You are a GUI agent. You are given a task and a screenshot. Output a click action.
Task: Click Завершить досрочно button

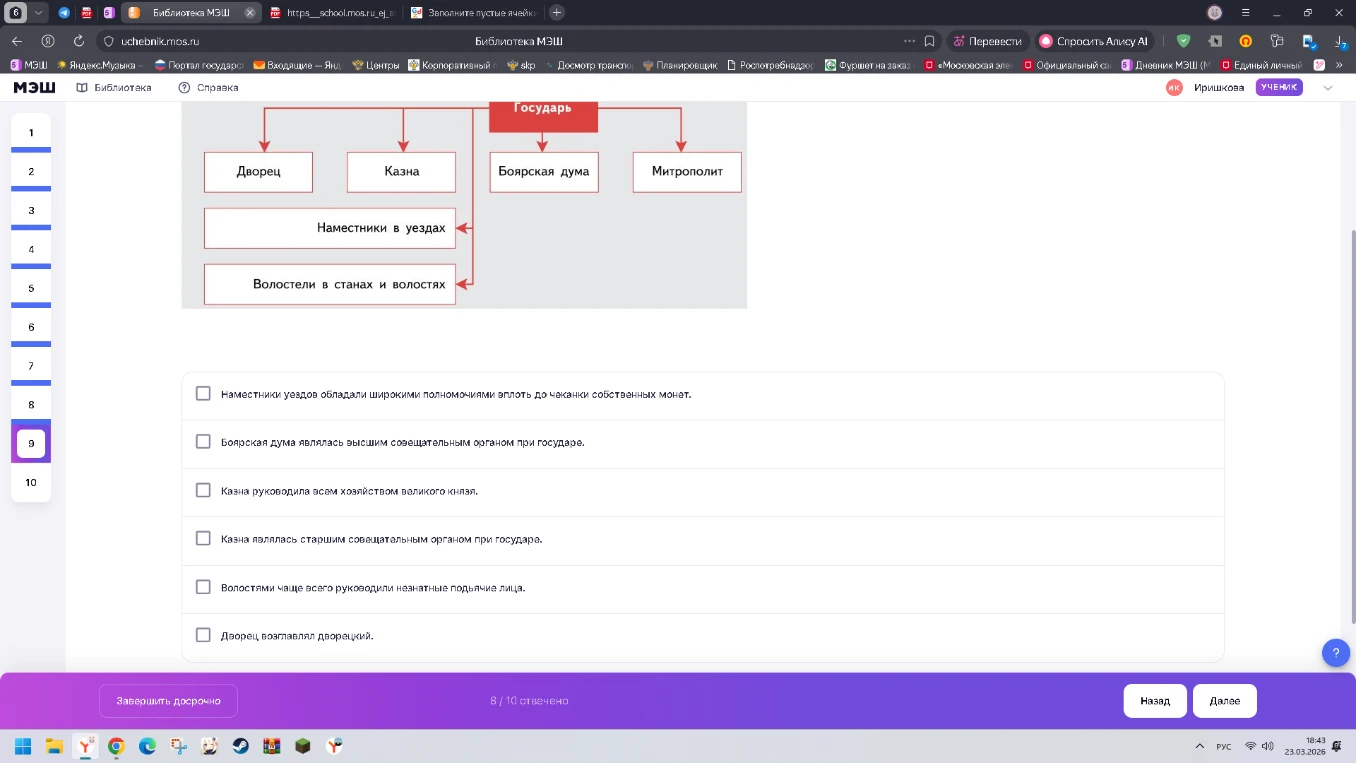pos(168,701)
